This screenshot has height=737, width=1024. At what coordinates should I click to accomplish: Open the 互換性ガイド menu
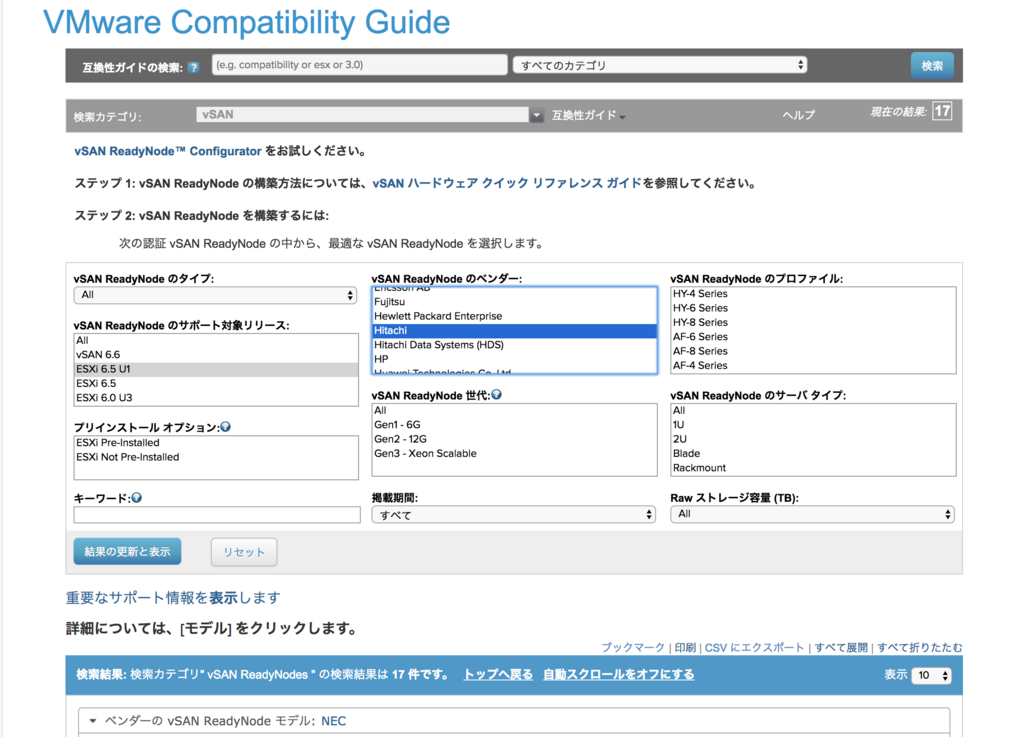click(588, 115)
